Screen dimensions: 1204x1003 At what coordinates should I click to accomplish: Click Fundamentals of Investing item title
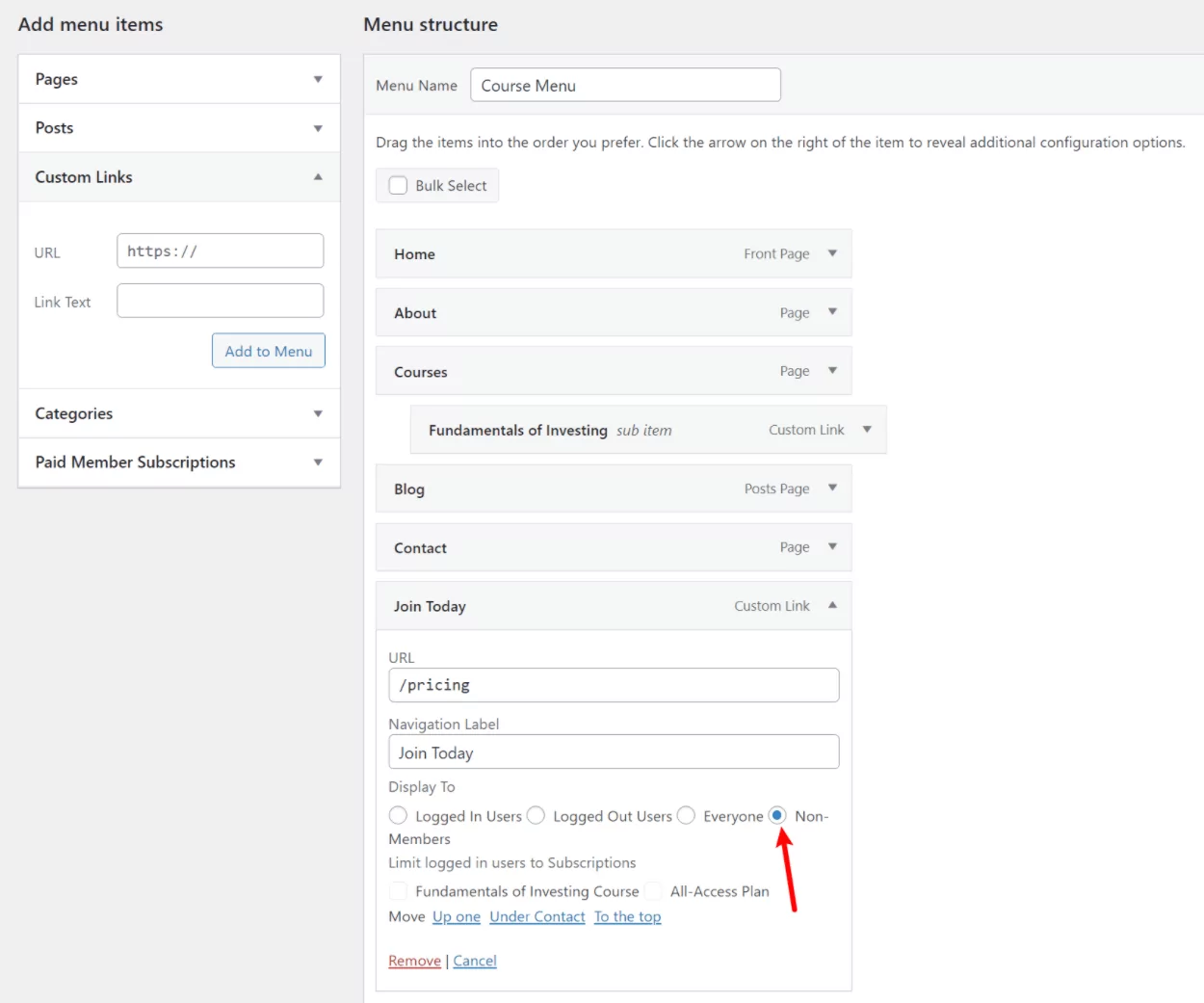point(518,431)
